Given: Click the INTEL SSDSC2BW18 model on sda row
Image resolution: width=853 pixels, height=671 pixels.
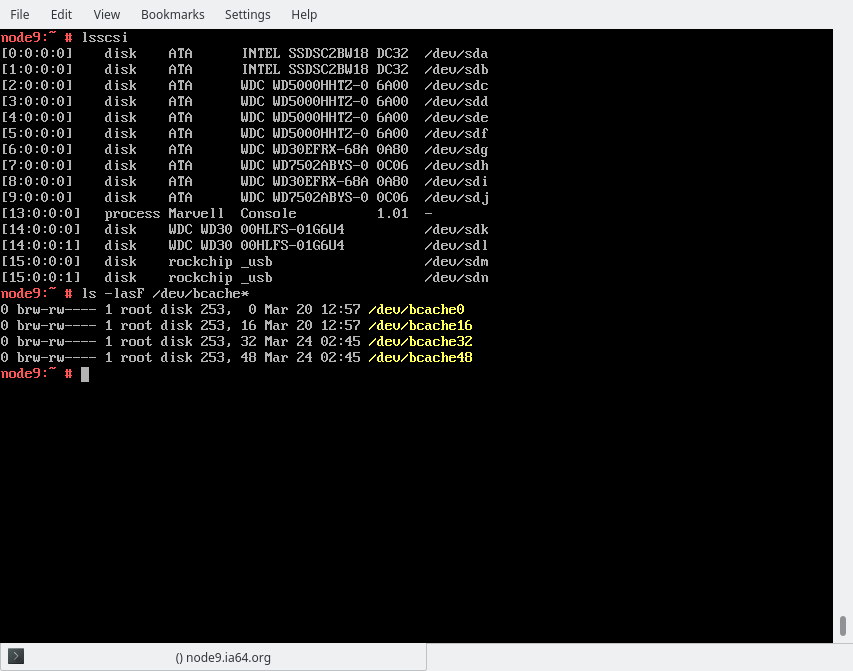Looking at the screenshot, I should pos(305,53).
